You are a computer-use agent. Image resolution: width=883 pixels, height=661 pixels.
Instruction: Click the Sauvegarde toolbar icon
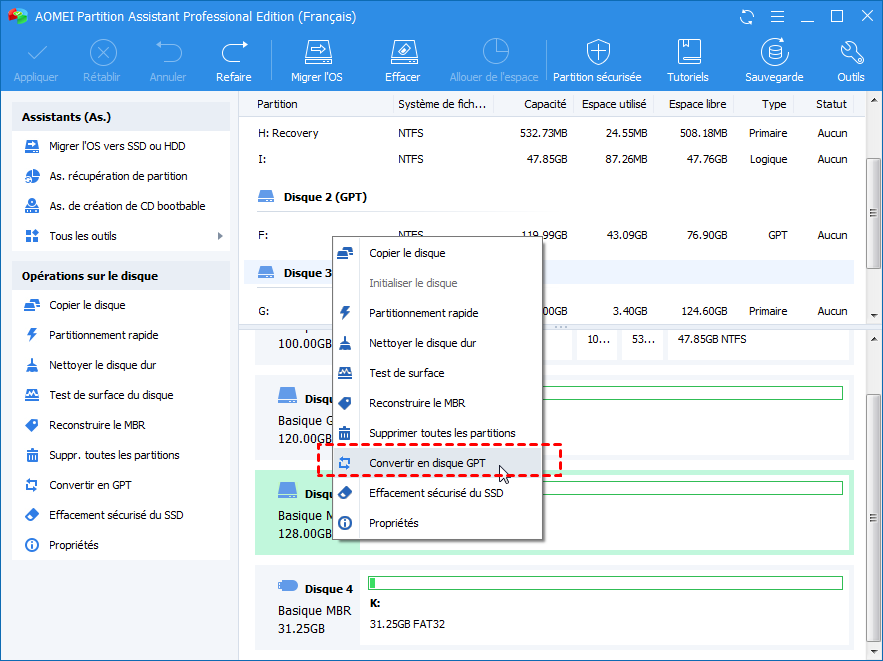coord(773,52)
